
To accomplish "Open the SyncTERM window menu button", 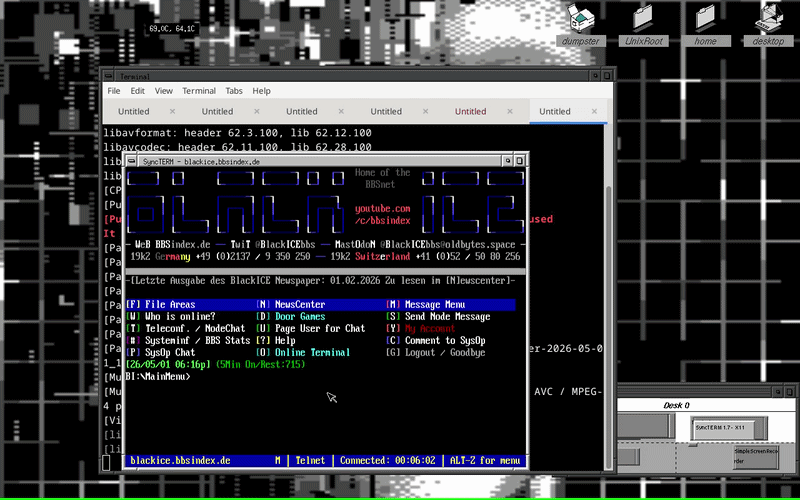I will pyautogui.click(x=132, y=161).
